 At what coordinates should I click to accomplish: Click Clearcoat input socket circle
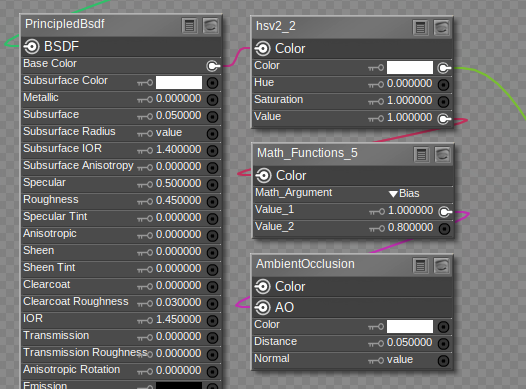[212, 287]
